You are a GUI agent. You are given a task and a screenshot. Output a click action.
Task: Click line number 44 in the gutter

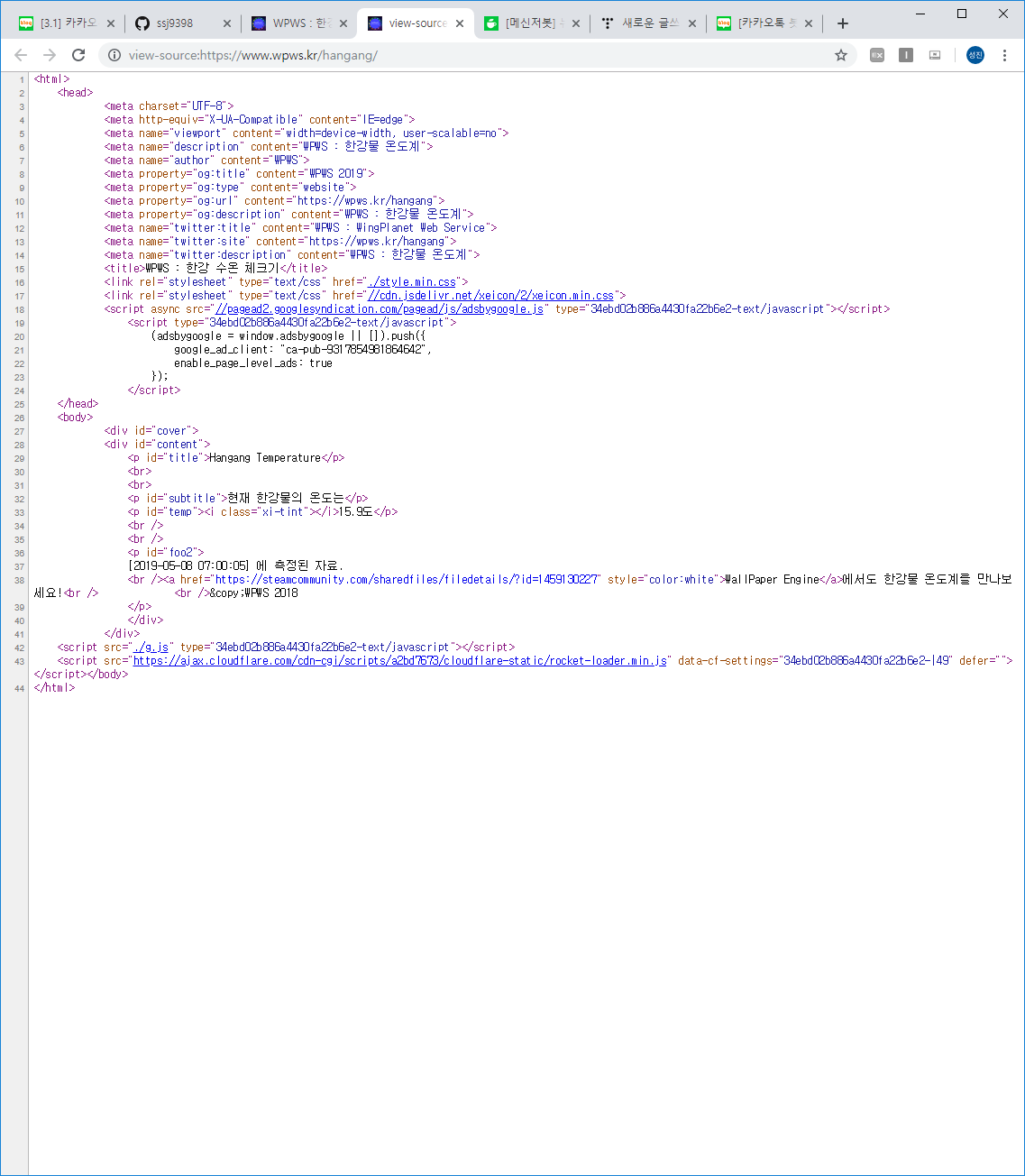click(x=19, y=688)
